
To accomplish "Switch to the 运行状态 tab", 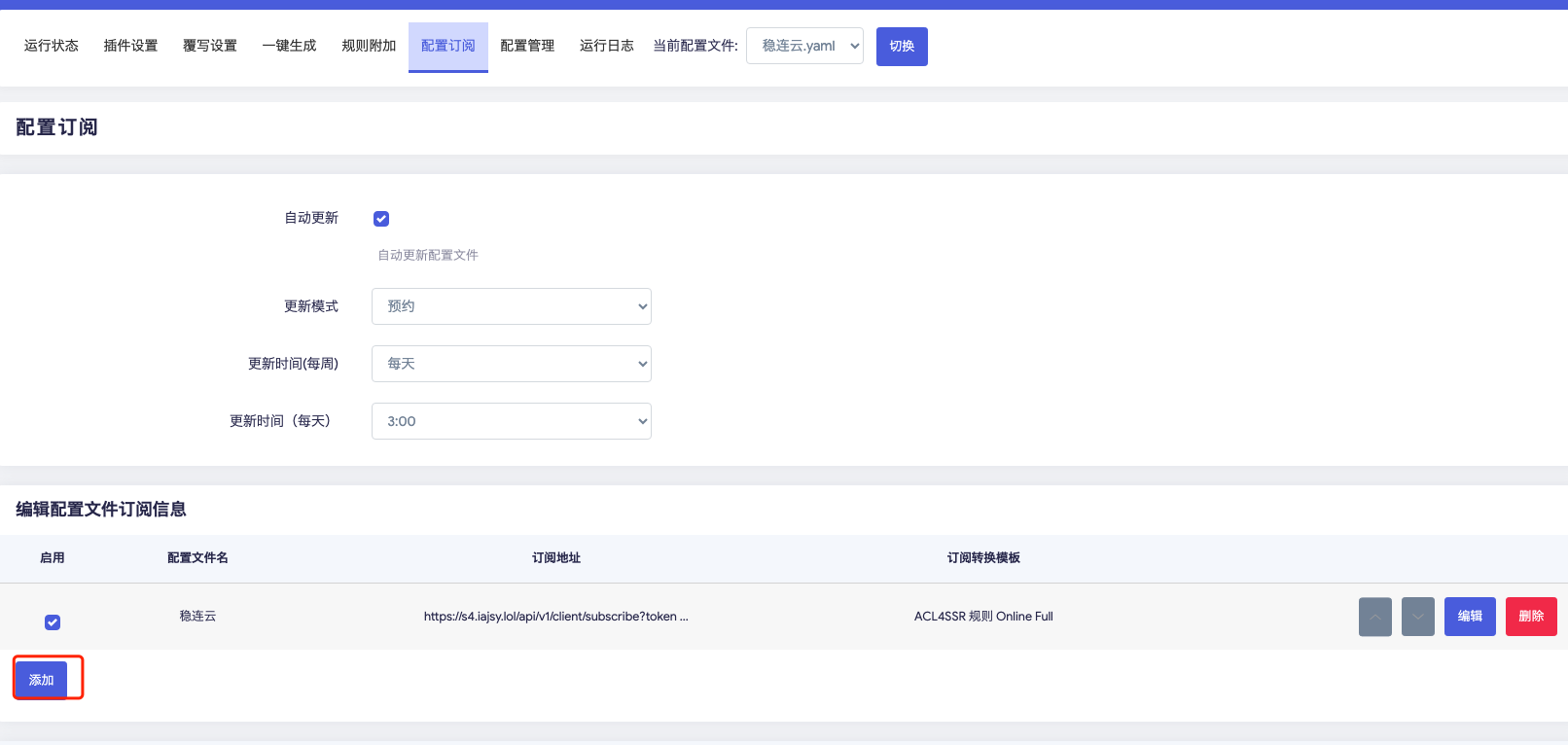I will point(52,46).
